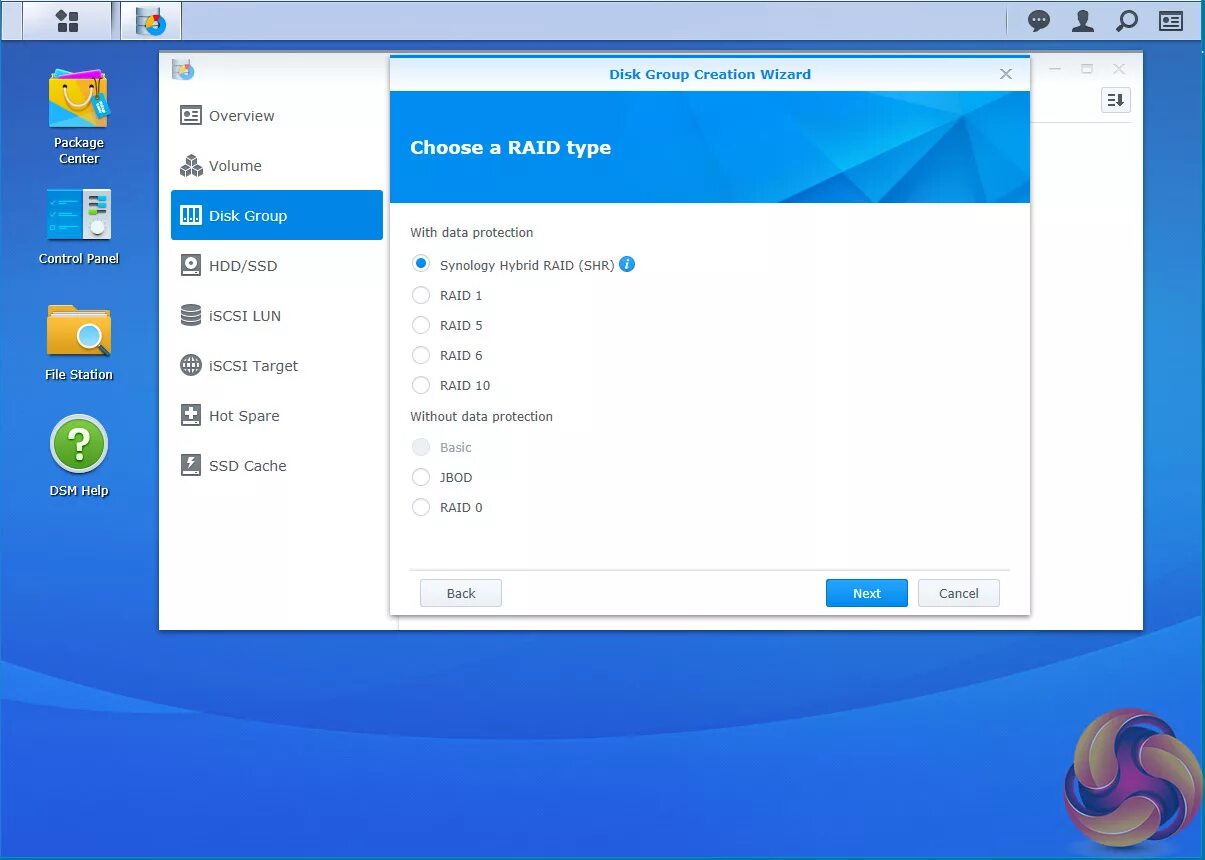Open the notifications chat bubble icon
1205x860 pixels.
[x=1039, y=21]
